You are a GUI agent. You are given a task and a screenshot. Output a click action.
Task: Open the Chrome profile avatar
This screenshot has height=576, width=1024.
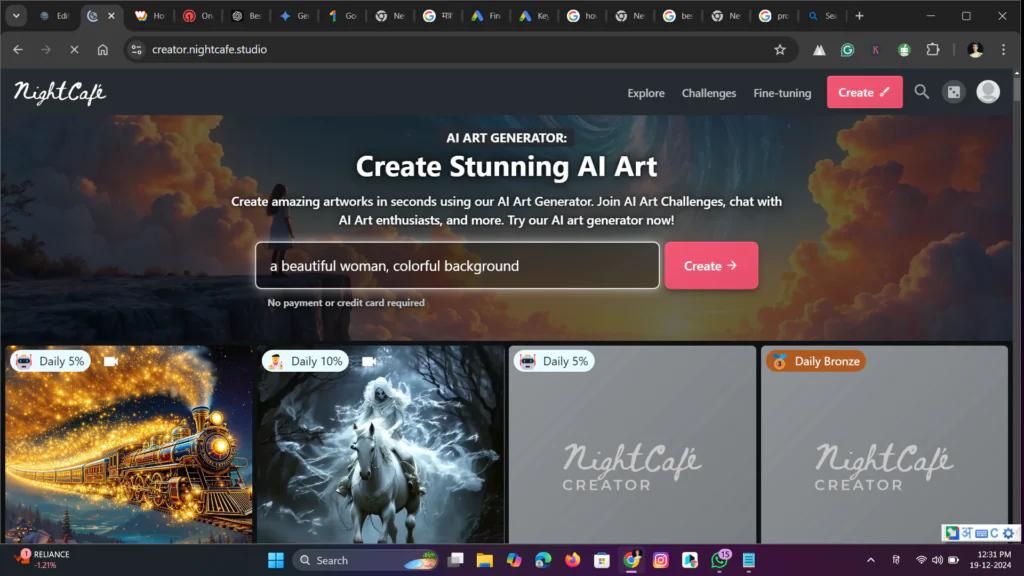[x=975, y=50]
